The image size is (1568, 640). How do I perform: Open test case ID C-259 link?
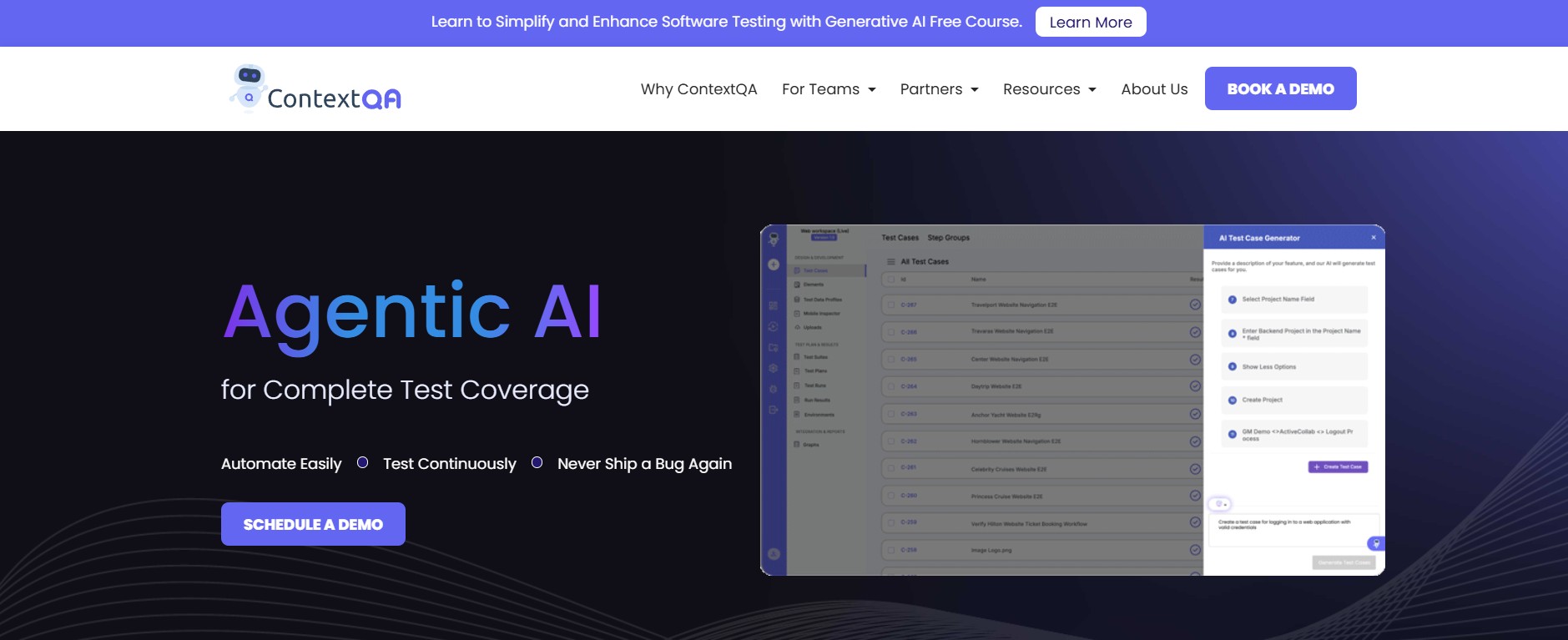[x=909, y=522]
